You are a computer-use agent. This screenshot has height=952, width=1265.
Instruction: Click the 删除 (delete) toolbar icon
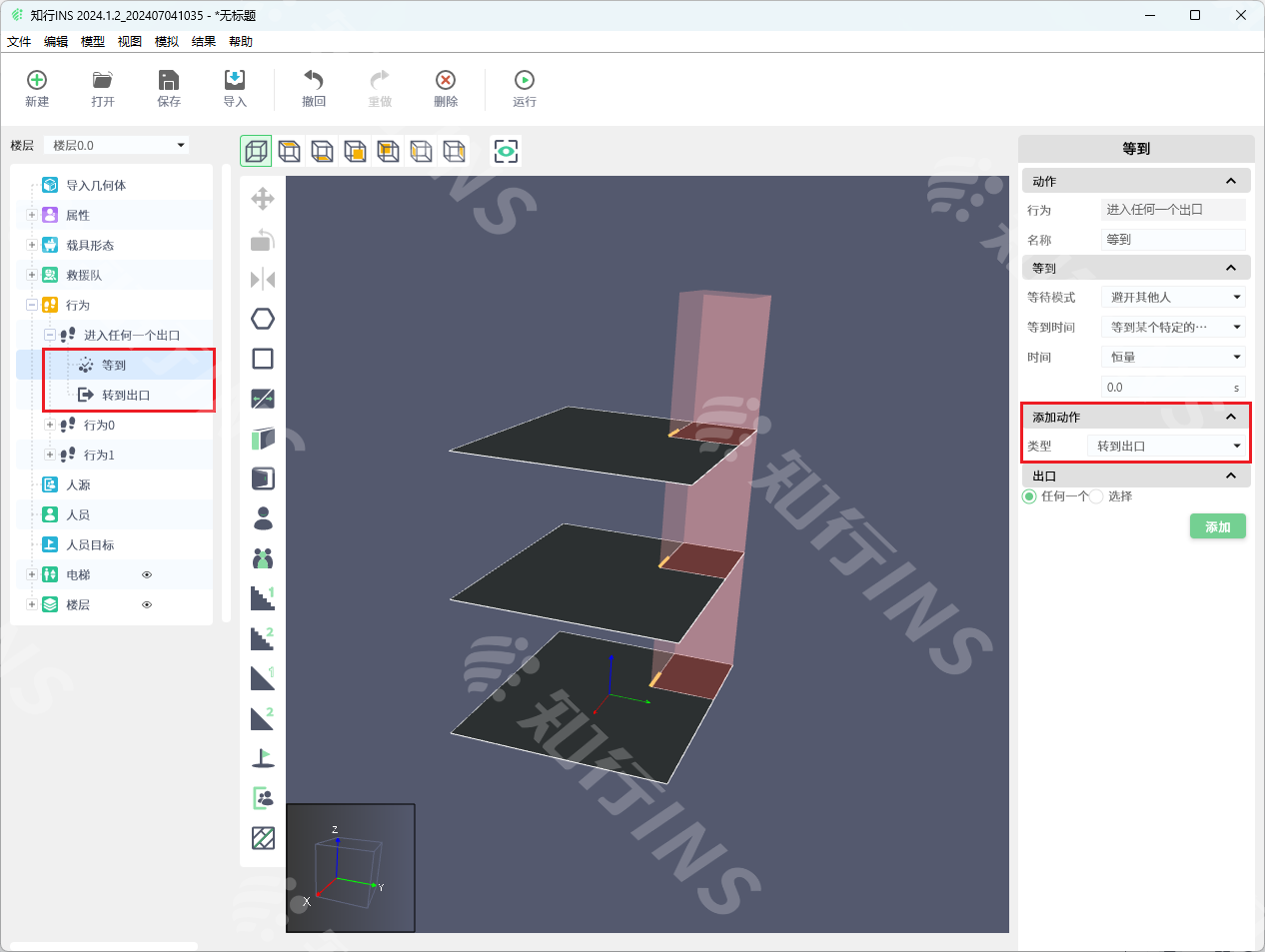pos(446,80)
